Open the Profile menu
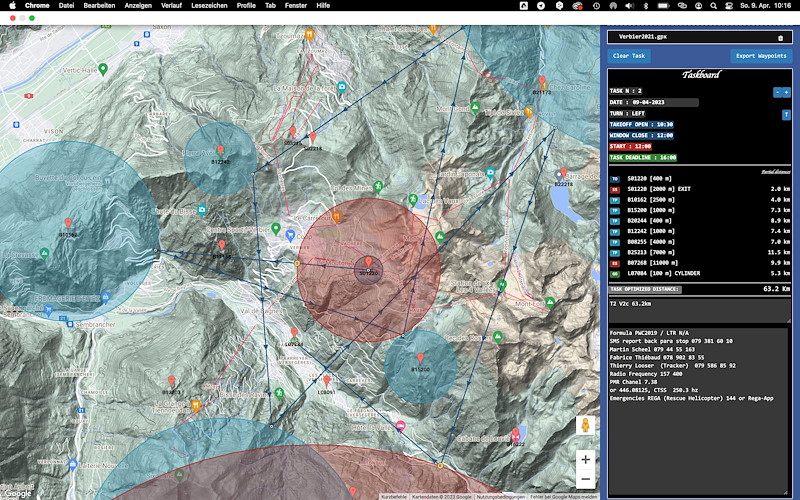Screen dimensions: 800x500 [246, 6]
